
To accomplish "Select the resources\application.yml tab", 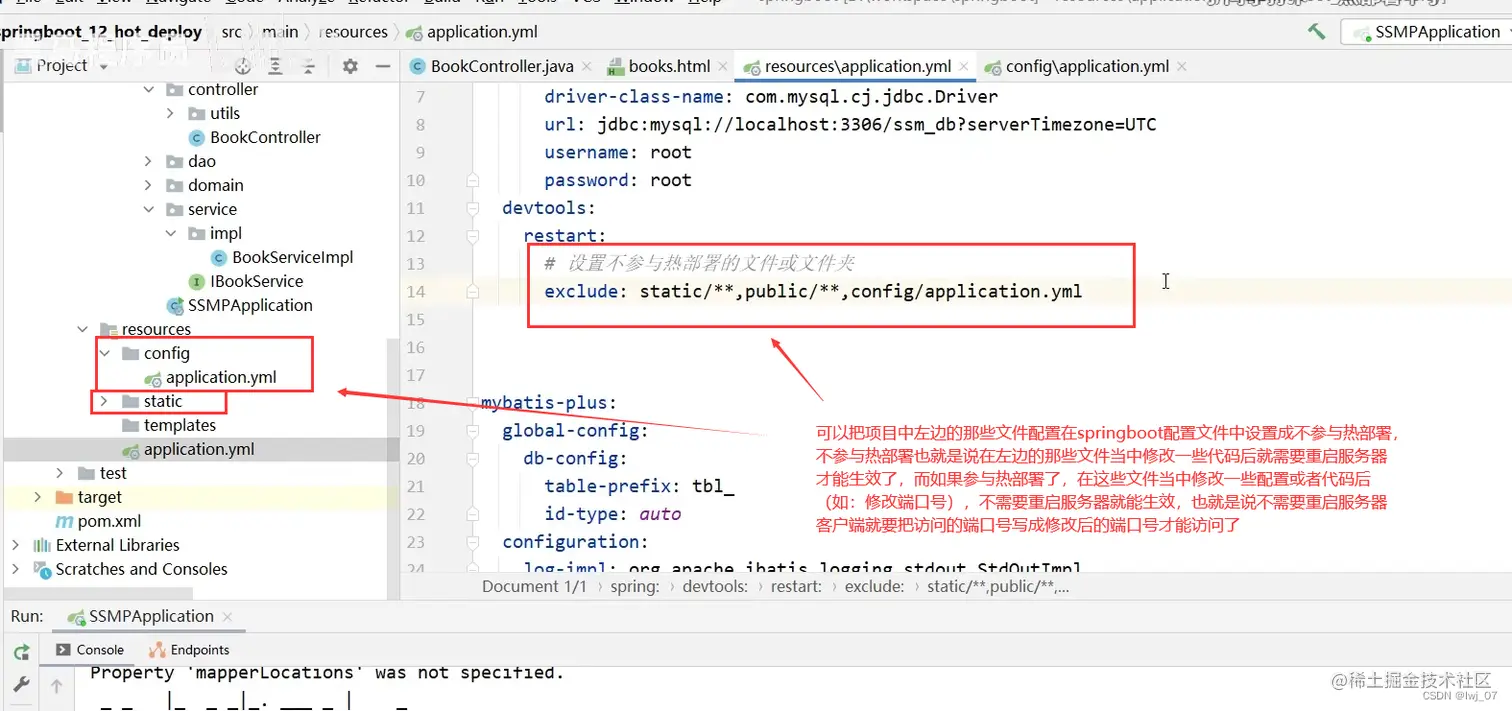I will tap(857, 67).
